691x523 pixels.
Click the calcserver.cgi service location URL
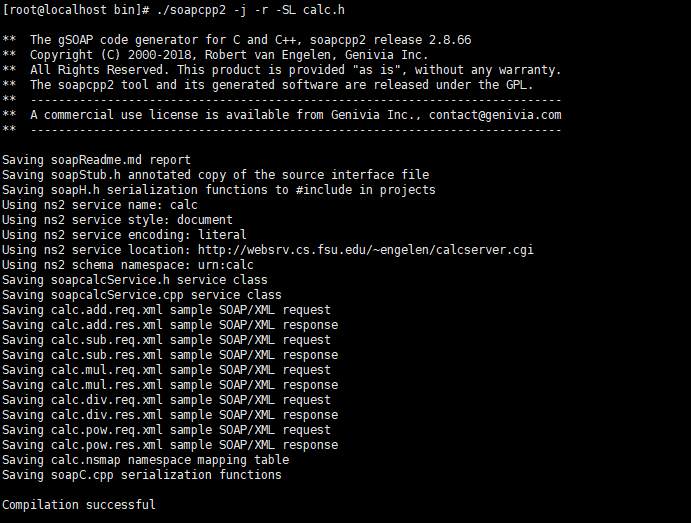click(x=366, y=250)
